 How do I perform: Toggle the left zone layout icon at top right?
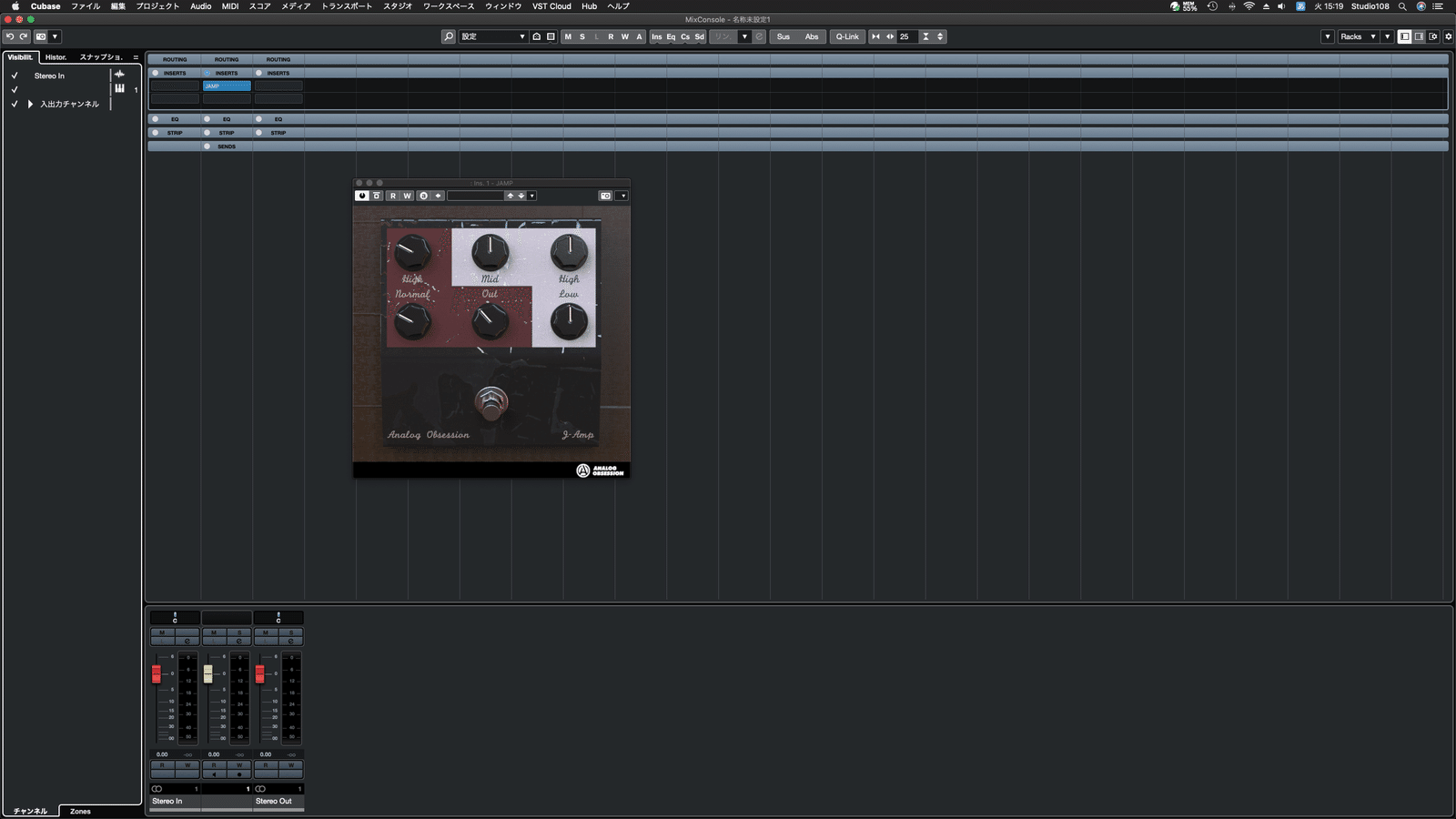click(1405, 36)
